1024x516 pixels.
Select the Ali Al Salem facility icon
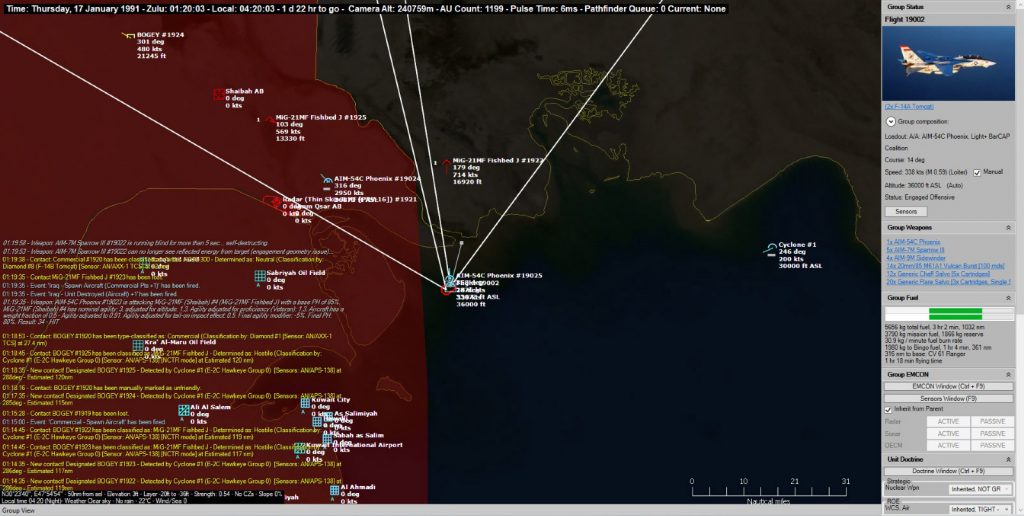(184, 410)
